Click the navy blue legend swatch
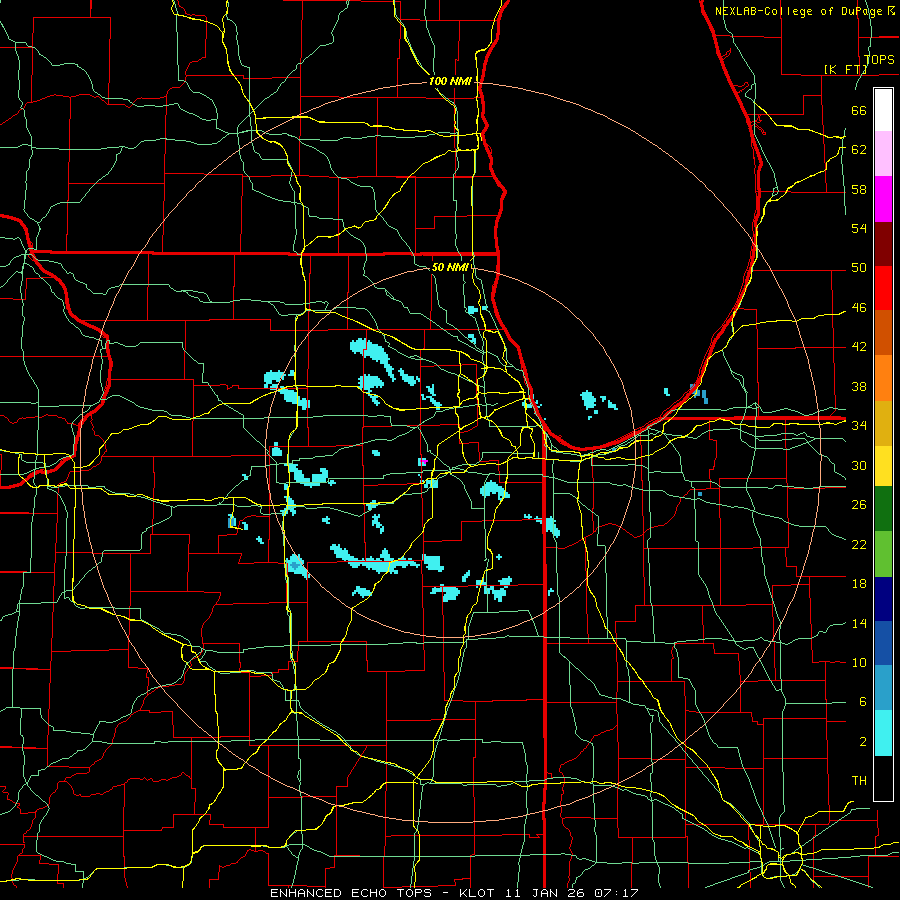This screenshot has width=900, height=900. coord(883,599)
